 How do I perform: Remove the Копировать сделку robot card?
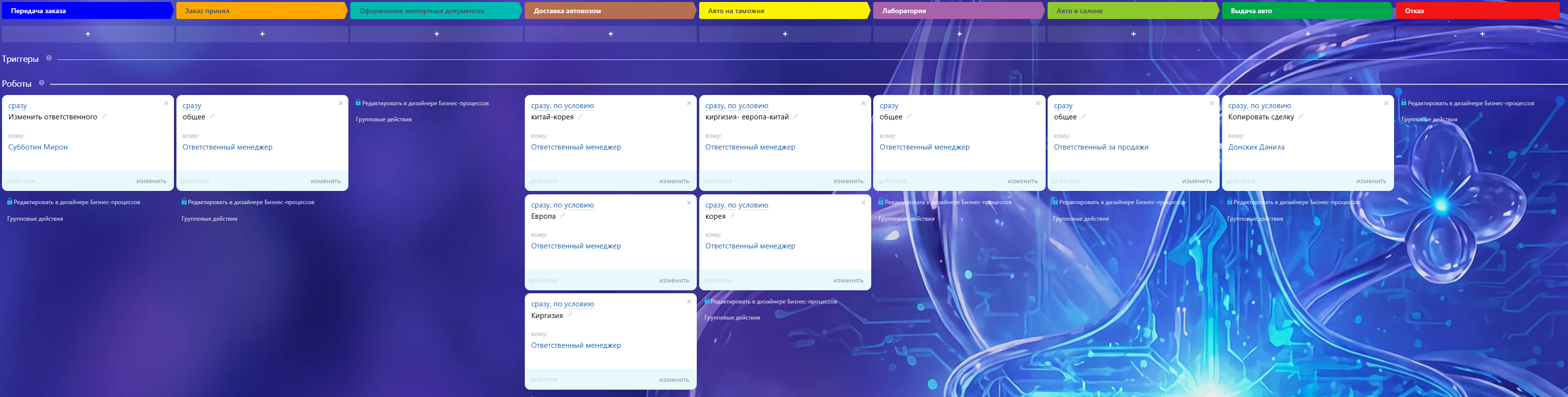point(1386,103)
